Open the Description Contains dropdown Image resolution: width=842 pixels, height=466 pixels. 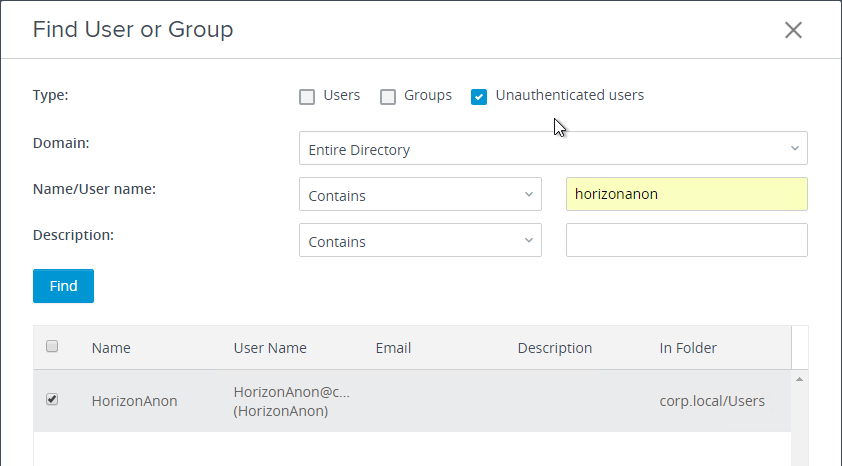tap(420, 240)
